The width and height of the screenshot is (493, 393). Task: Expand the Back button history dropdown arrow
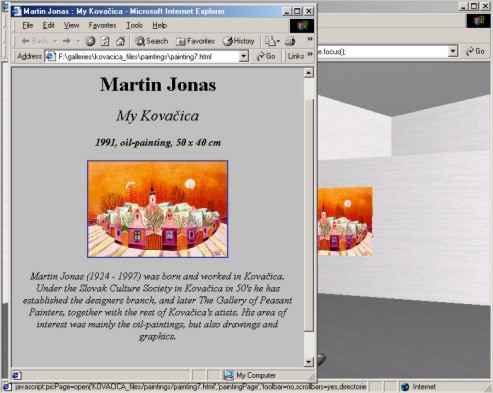(55, 41)
